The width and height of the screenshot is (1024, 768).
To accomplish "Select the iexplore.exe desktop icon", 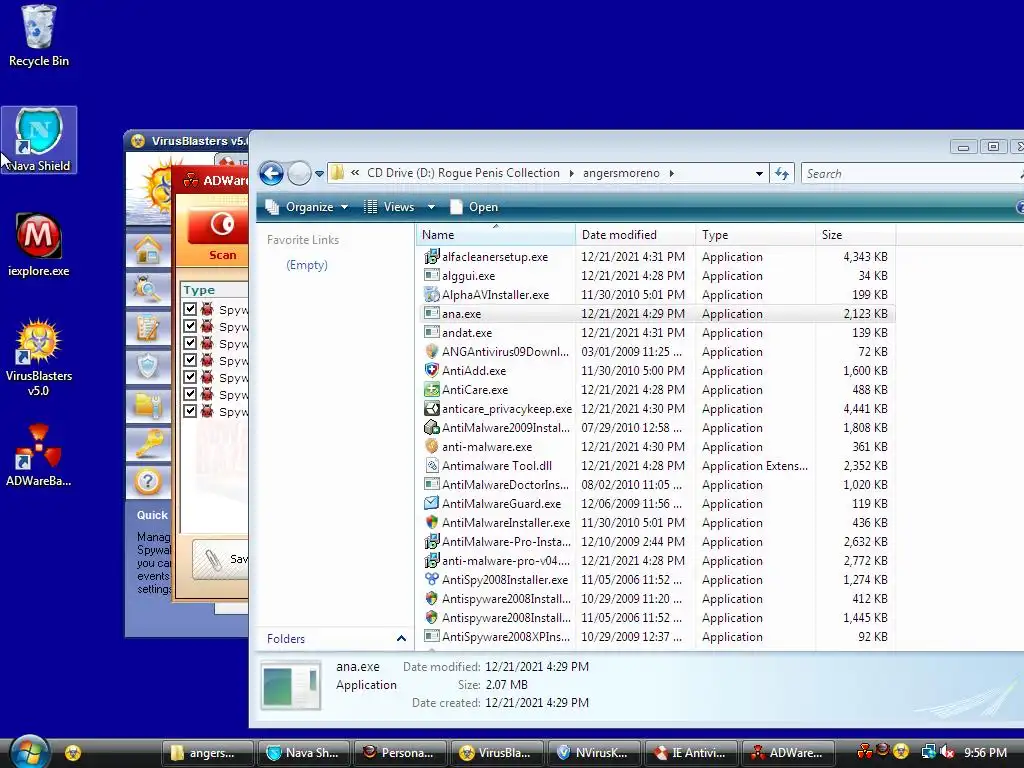I will 39,245.
